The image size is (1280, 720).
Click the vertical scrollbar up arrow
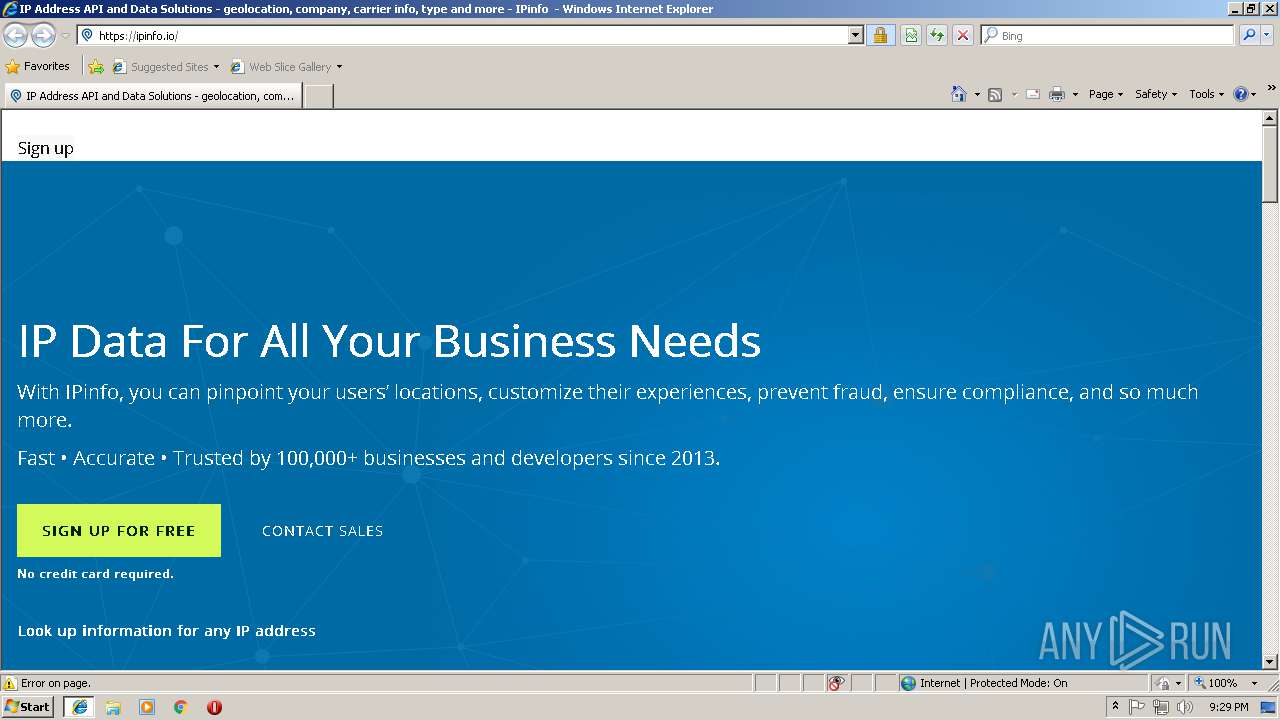tap(1270, 118)
